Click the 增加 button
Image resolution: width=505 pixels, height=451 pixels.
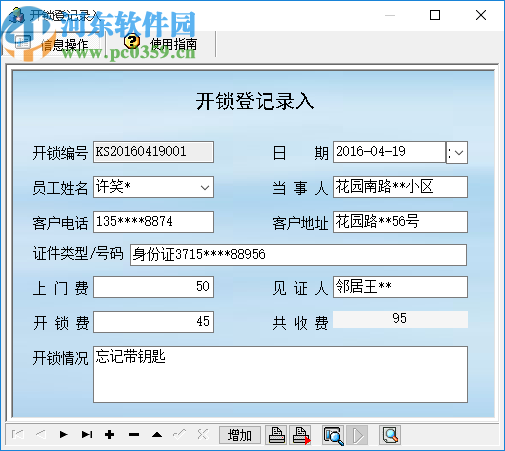click(x=240, y=435)
